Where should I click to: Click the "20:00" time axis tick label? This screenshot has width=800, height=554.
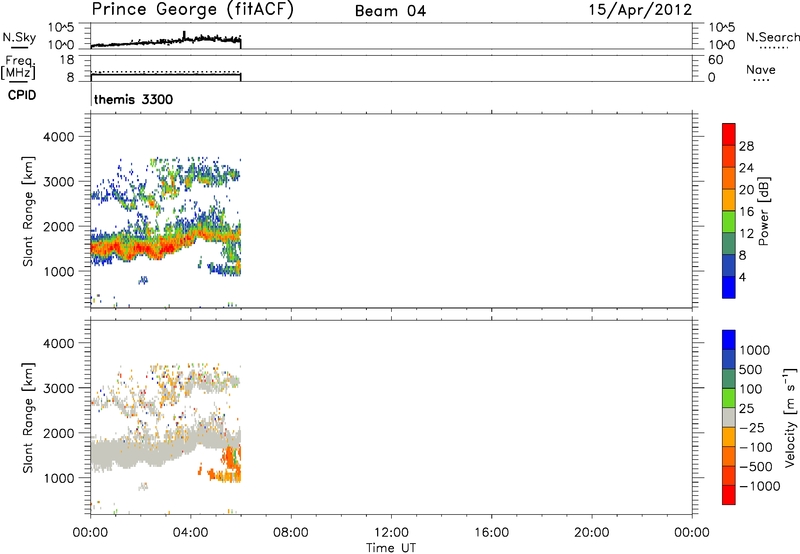click(591, 533)
